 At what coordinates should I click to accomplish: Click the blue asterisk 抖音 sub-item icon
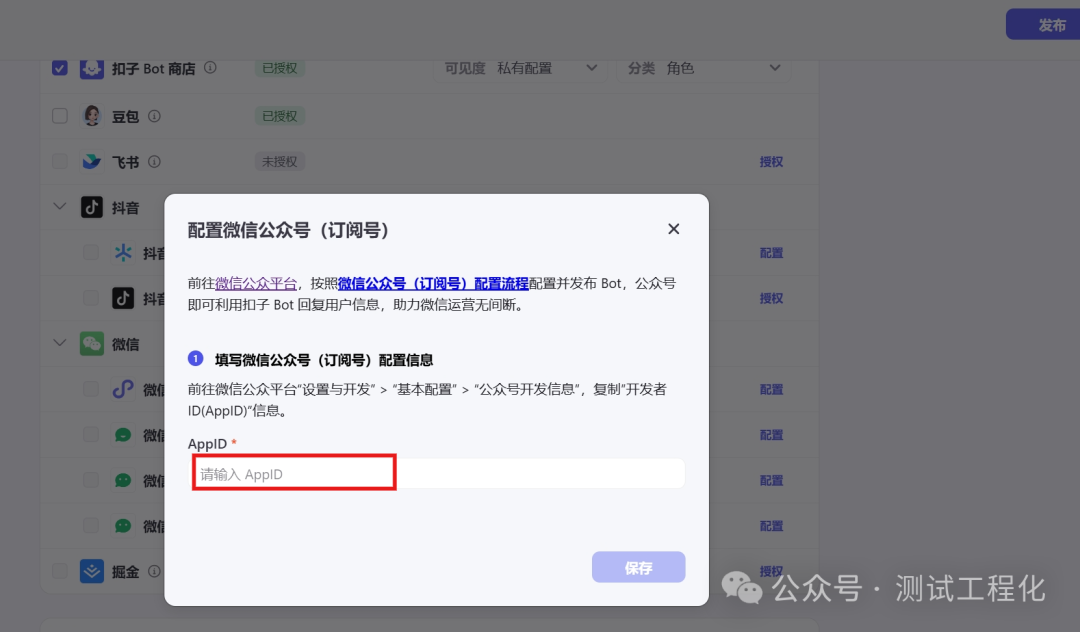point(123,253)
